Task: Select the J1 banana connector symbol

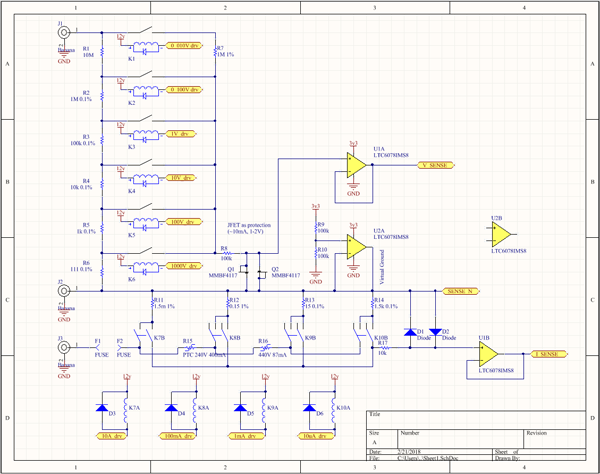Action: [64, 33]
